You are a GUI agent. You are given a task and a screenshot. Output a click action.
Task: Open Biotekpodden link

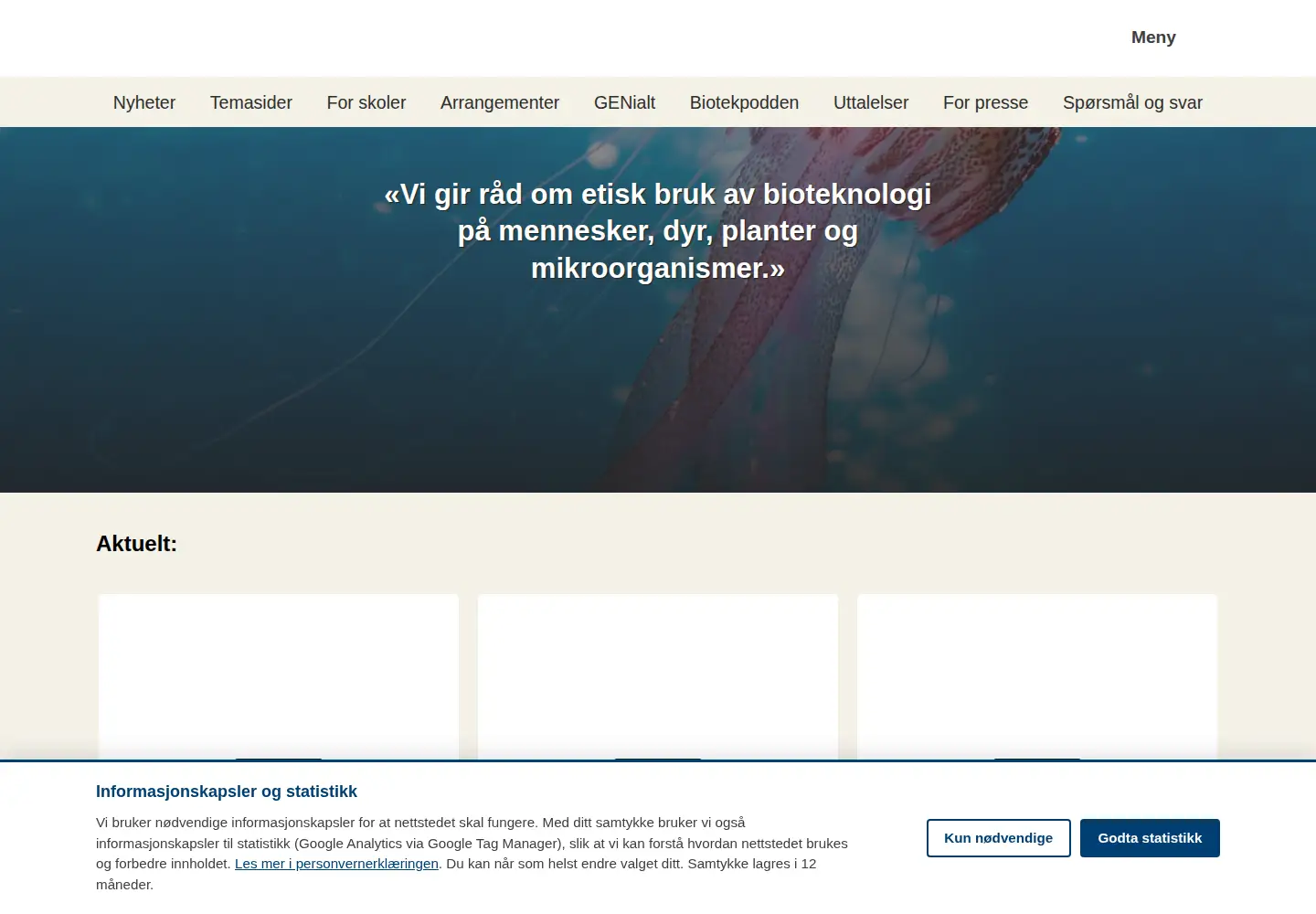click(744, 102)
